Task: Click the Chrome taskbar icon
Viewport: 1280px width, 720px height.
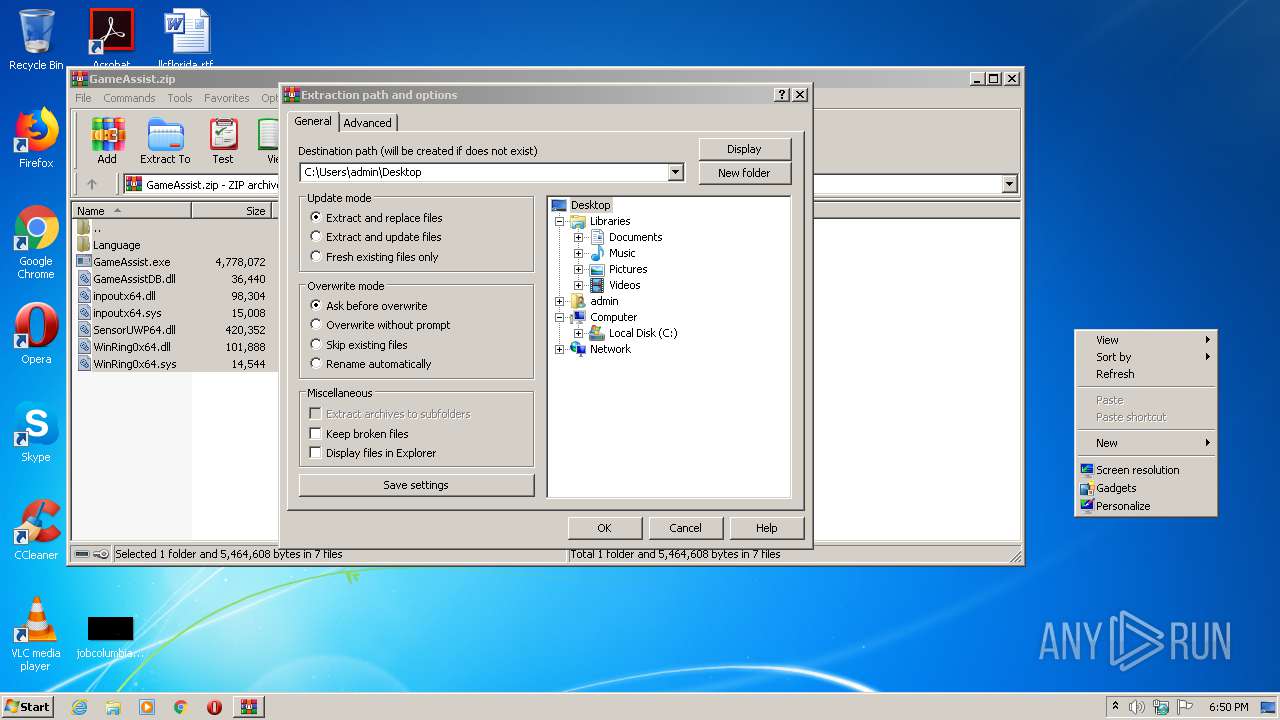Action: 180,707
